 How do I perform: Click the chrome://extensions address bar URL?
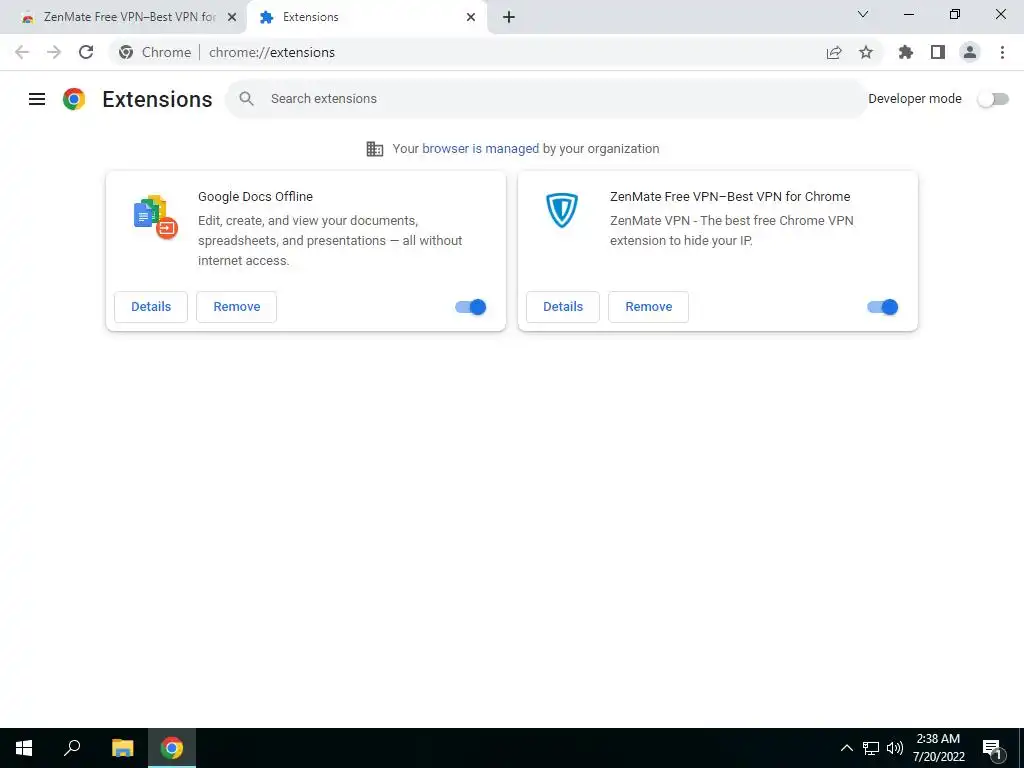pos(272,52)
